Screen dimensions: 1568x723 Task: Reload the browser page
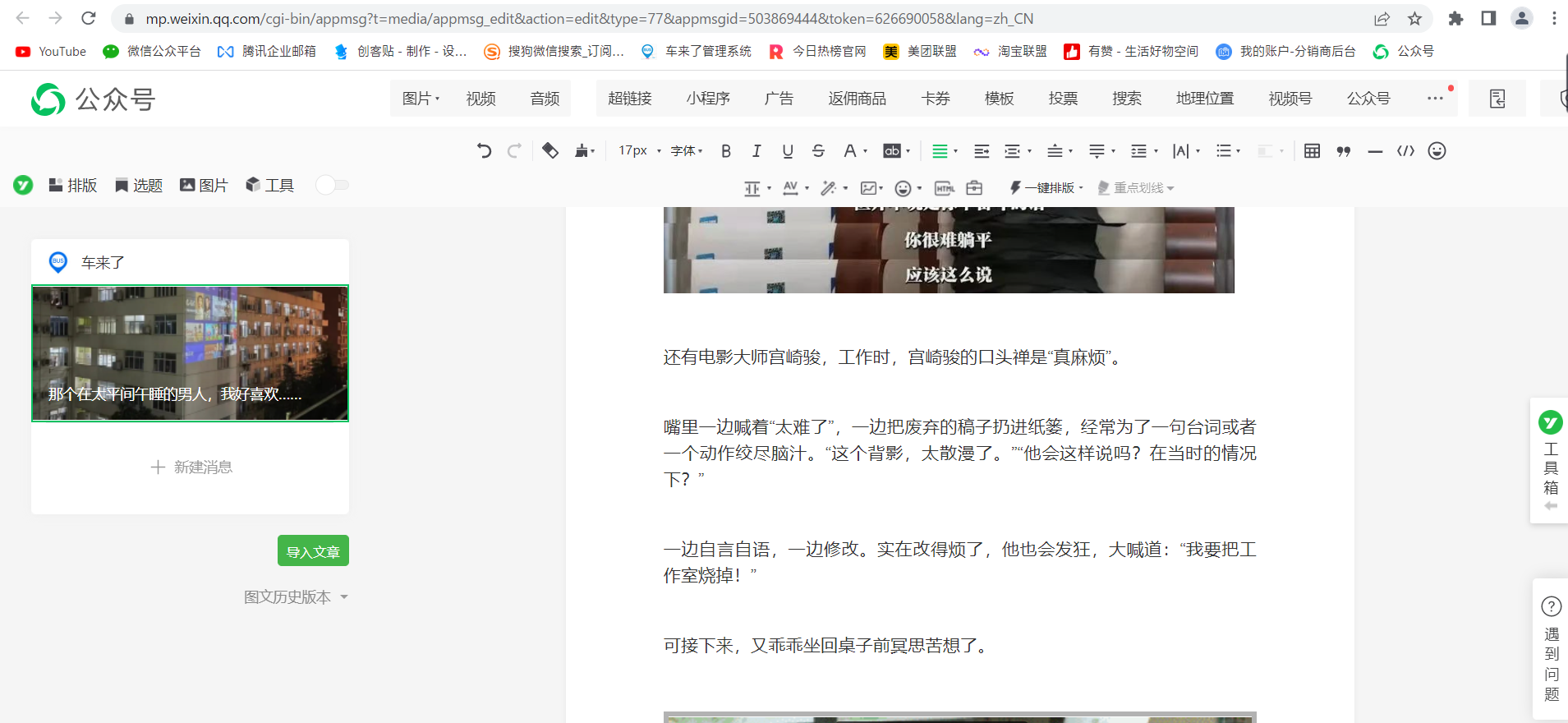click(89, 18)
